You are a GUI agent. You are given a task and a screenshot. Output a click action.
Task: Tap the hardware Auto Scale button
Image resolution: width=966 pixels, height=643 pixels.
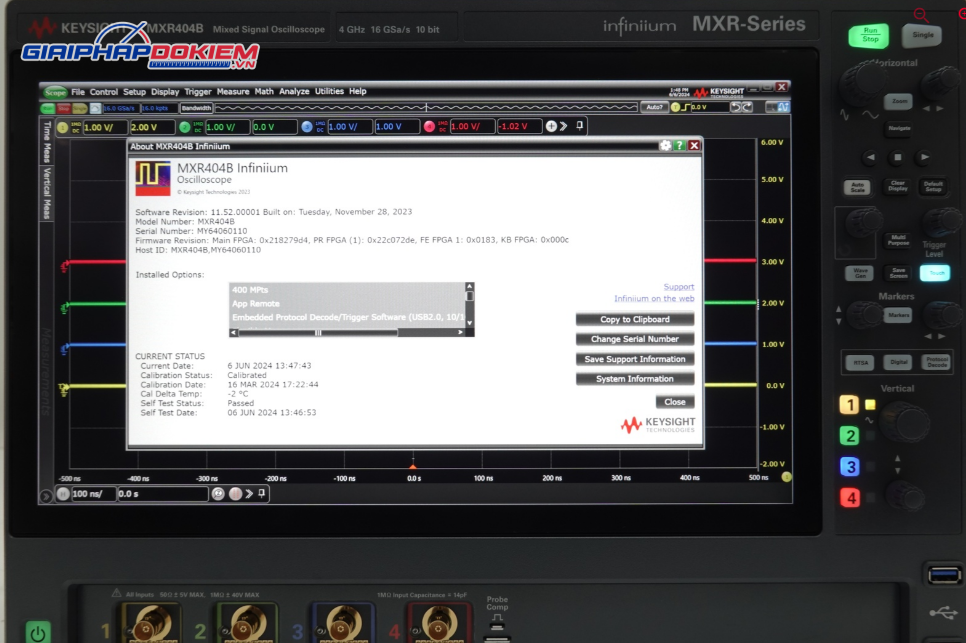click(x=858, y=186)
